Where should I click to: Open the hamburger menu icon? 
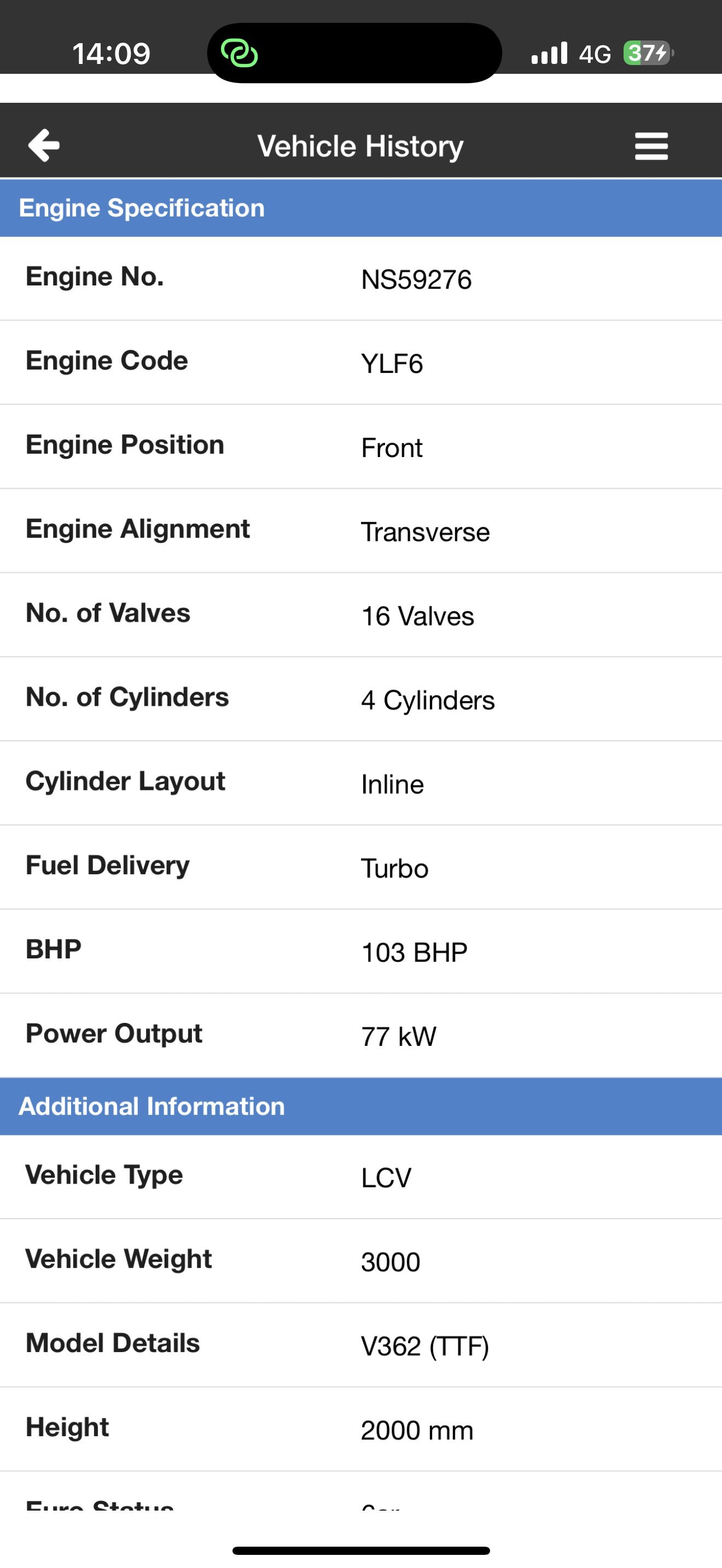pyautogui.click(x=651, y=146)
